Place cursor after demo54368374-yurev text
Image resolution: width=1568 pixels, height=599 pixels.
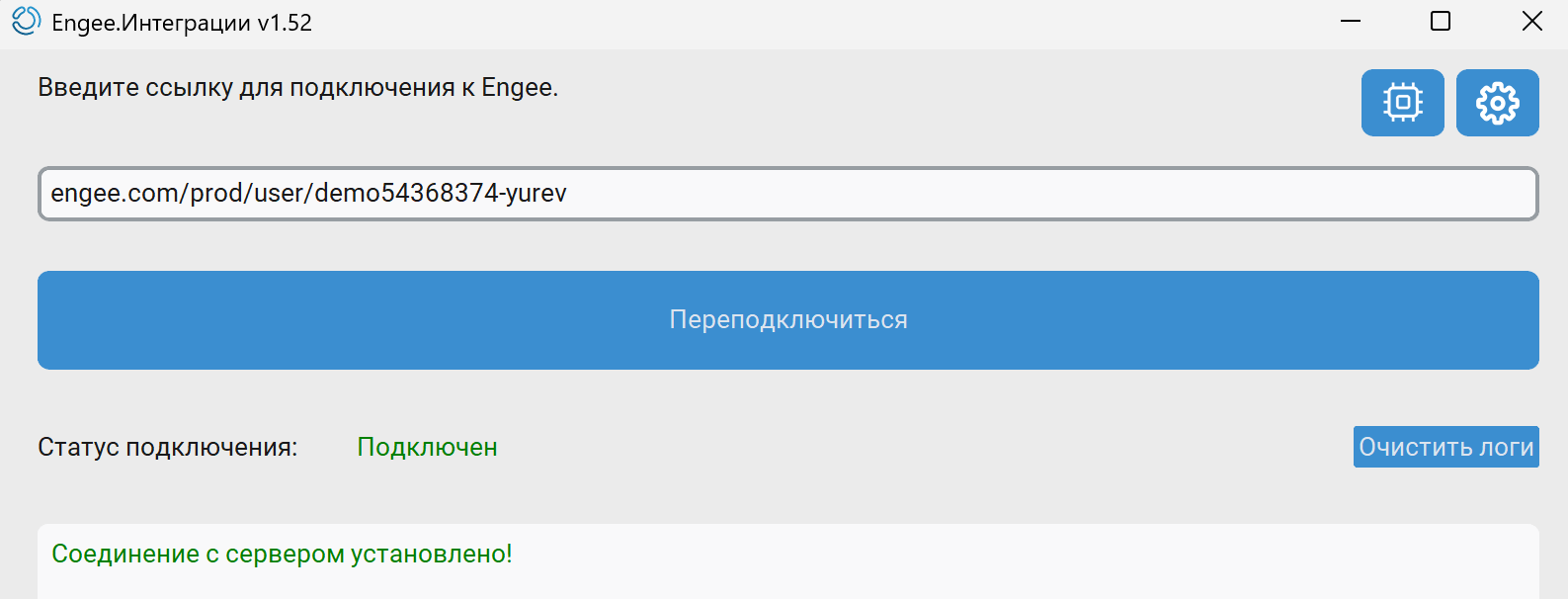click(569, 193)
